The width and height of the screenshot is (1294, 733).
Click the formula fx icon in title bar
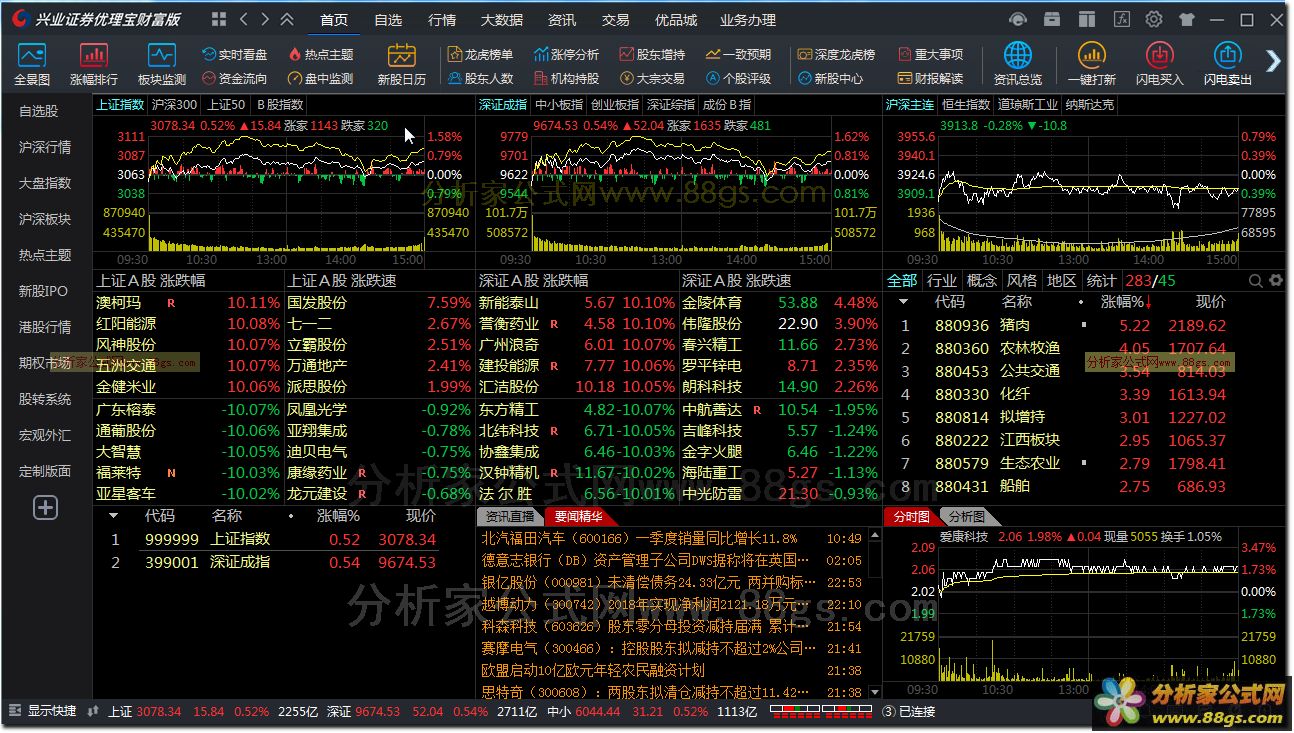[1122, 19]
